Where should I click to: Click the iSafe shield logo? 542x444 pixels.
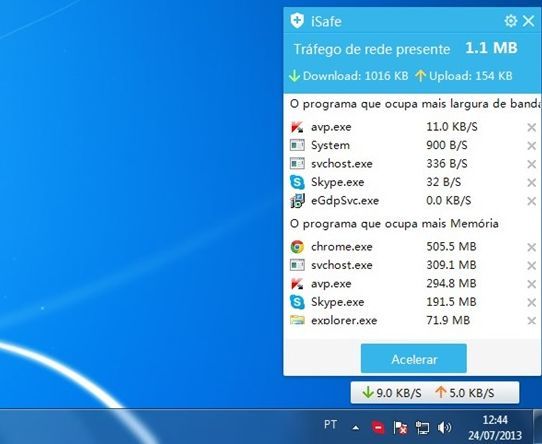coord(297,21)
